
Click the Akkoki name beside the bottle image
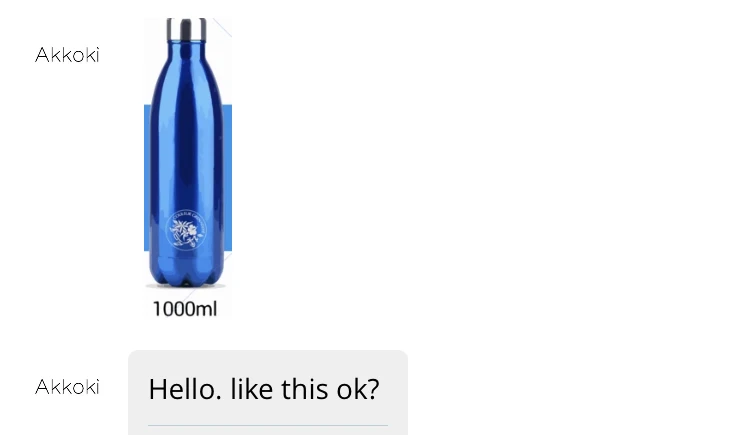(x=67, y=55)
